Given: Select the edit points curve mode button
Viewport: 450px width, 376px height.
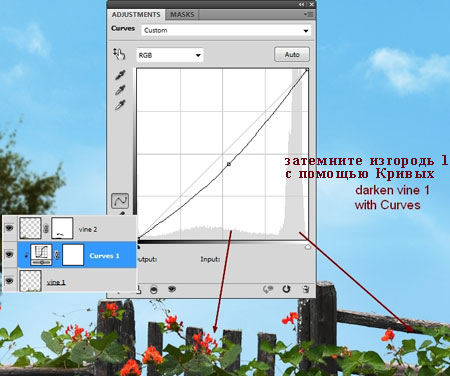Looking at the screenshot, I should click(120, 201).
